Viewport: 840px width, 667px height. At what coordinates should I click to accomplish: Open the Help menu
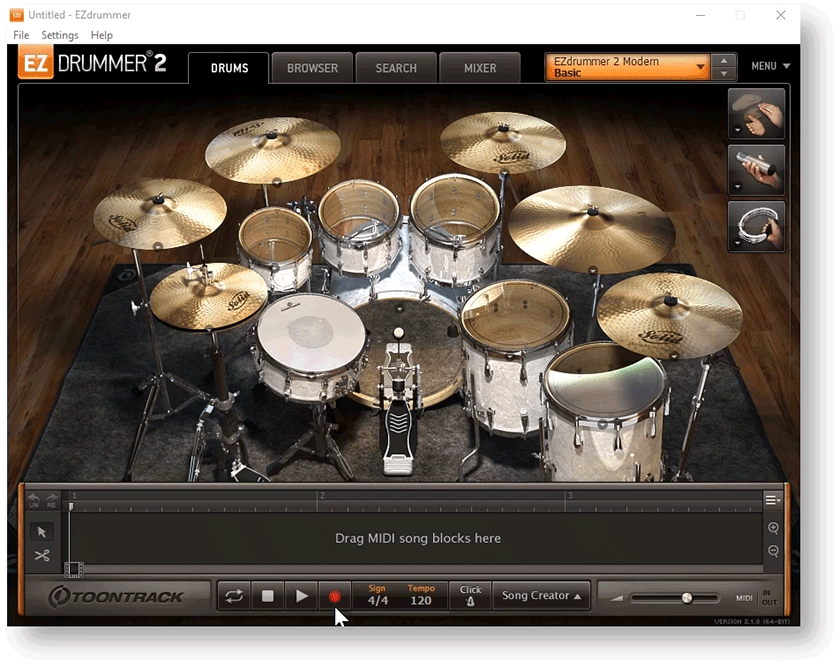pos(101,35)
